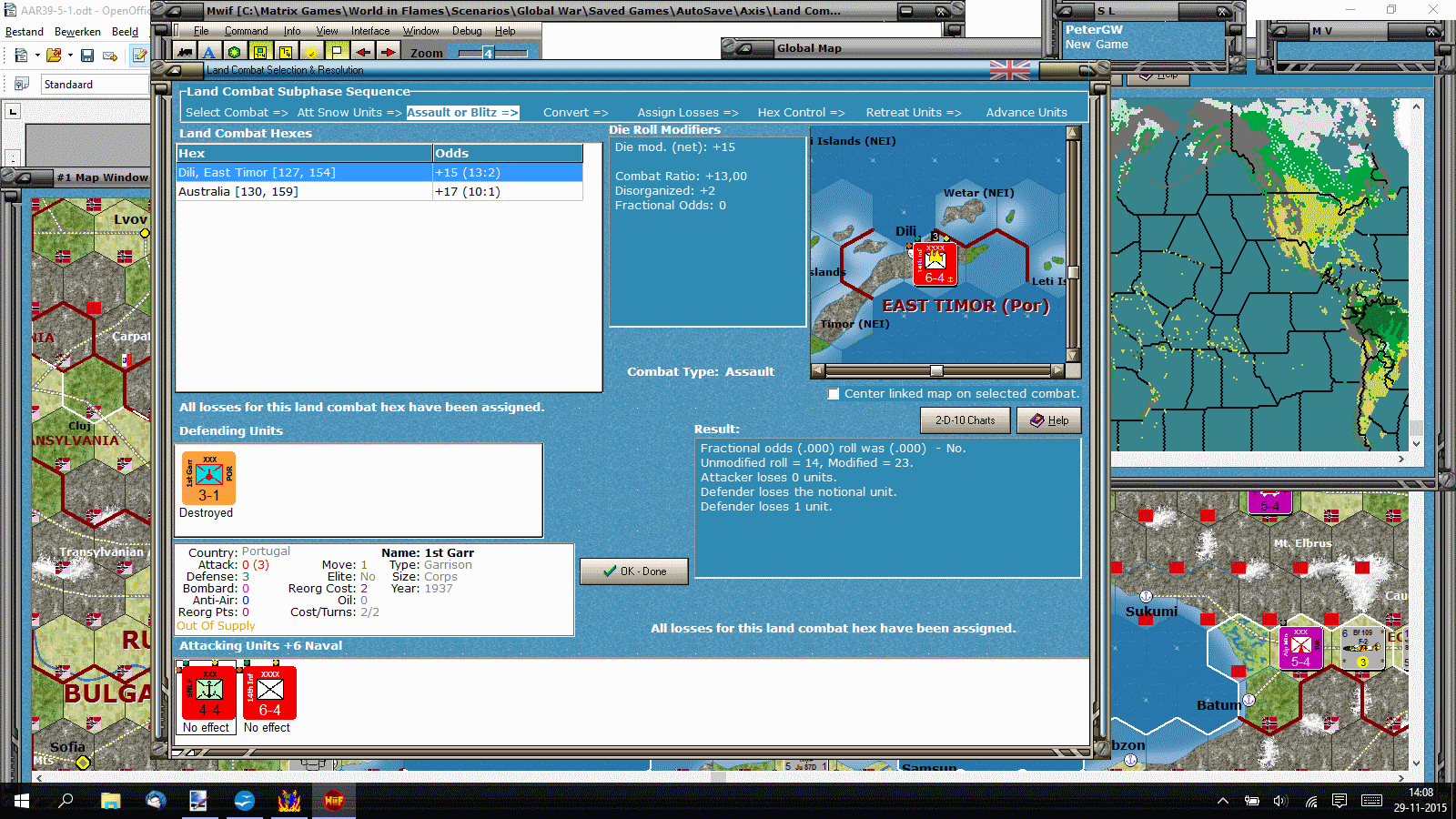Adjust the Zoom slider handle

(x=488, y=53)
